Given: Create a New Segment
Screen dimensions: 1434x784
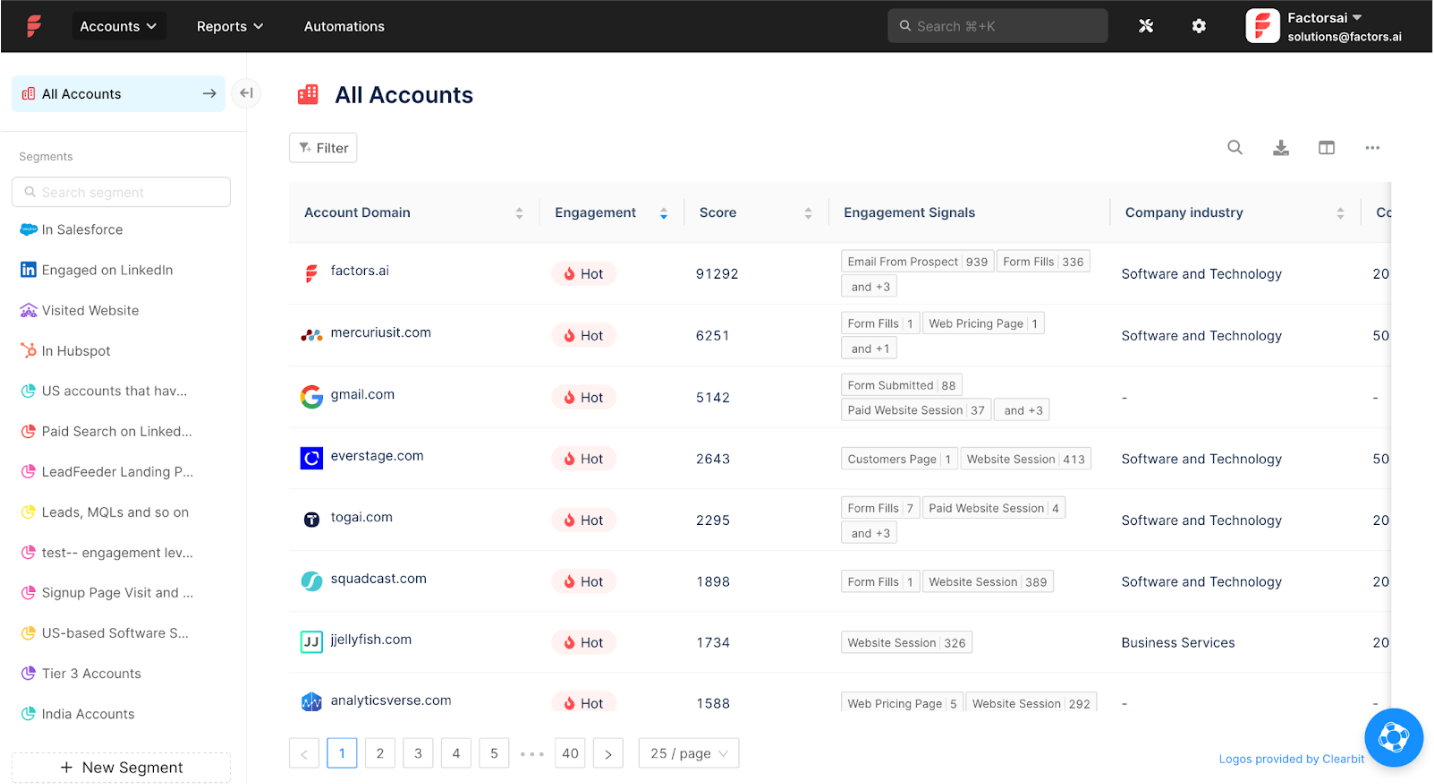Looking at the screenshot, I should (120, 767).
